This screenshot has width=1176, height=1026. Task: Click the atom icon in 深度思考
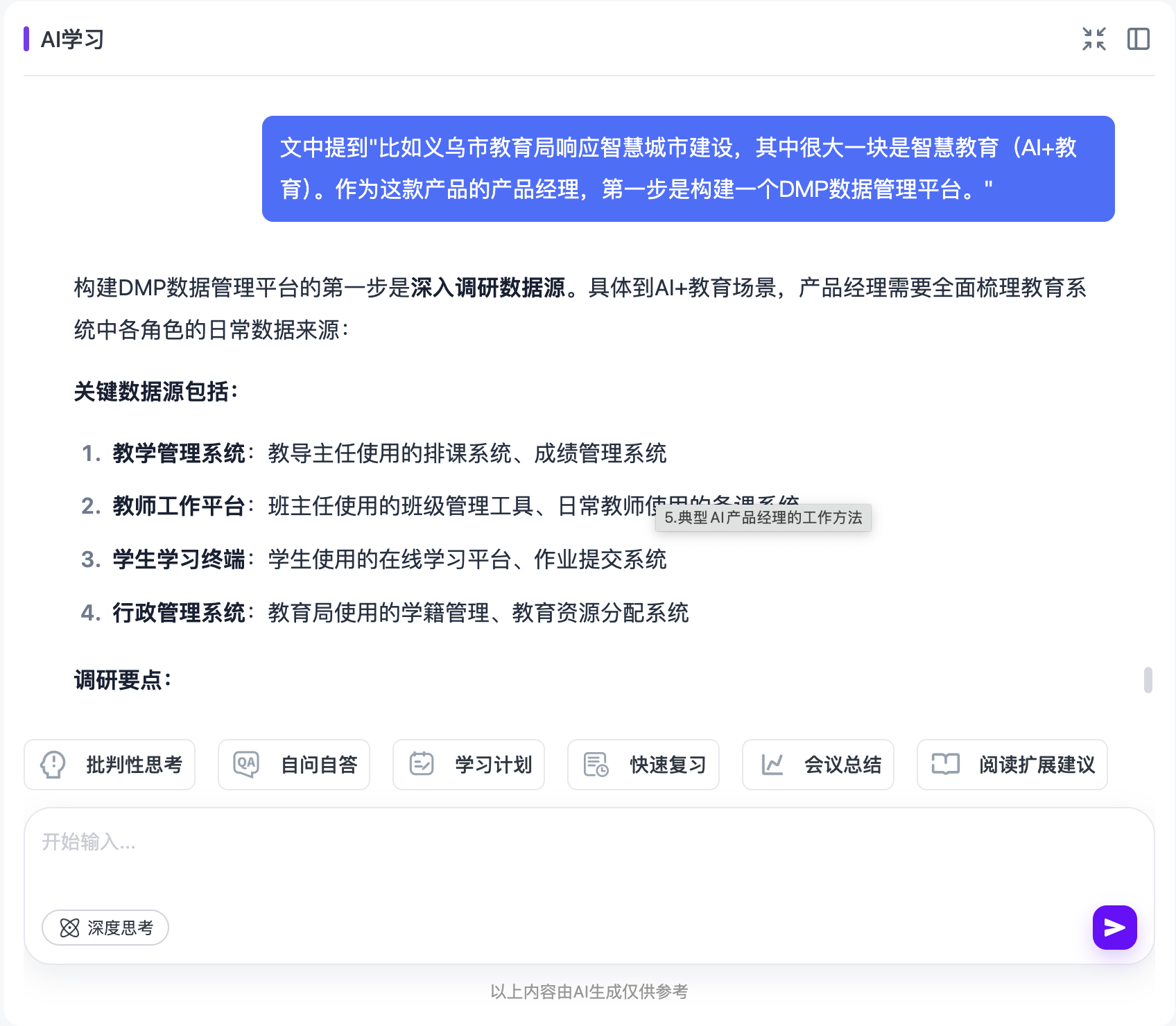point(69,928)
